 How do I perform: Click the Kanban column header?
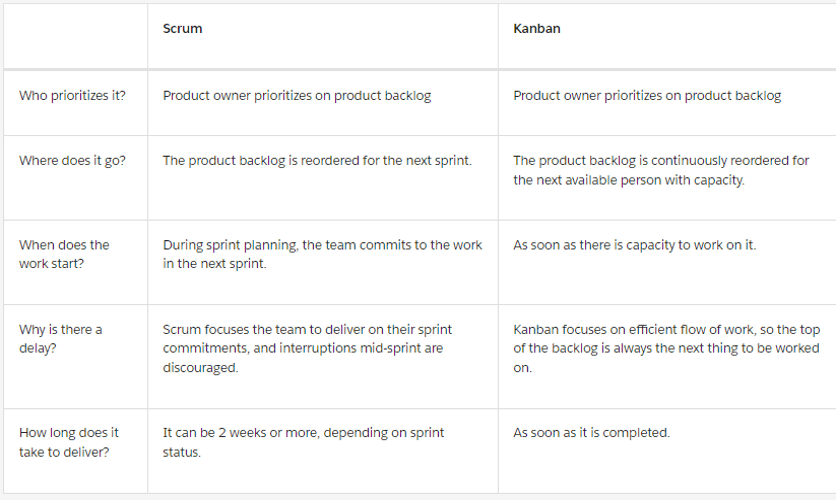537,29
